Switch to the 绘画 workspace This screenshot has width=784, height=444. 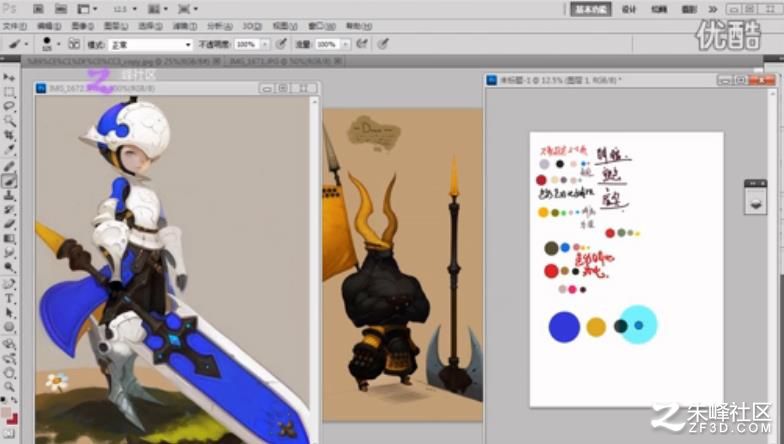tap(659, 9)
